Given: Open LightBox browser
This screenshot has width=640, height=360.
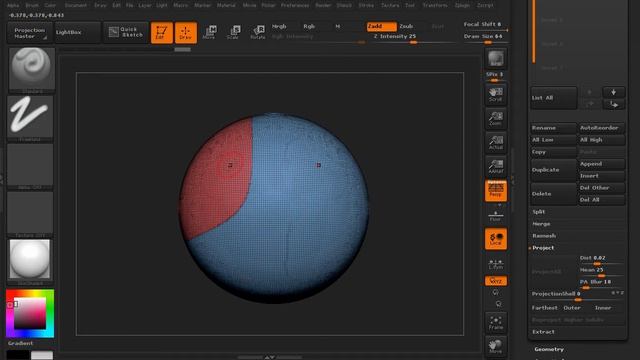Looking at the screenshot, I should coord(77,32).
